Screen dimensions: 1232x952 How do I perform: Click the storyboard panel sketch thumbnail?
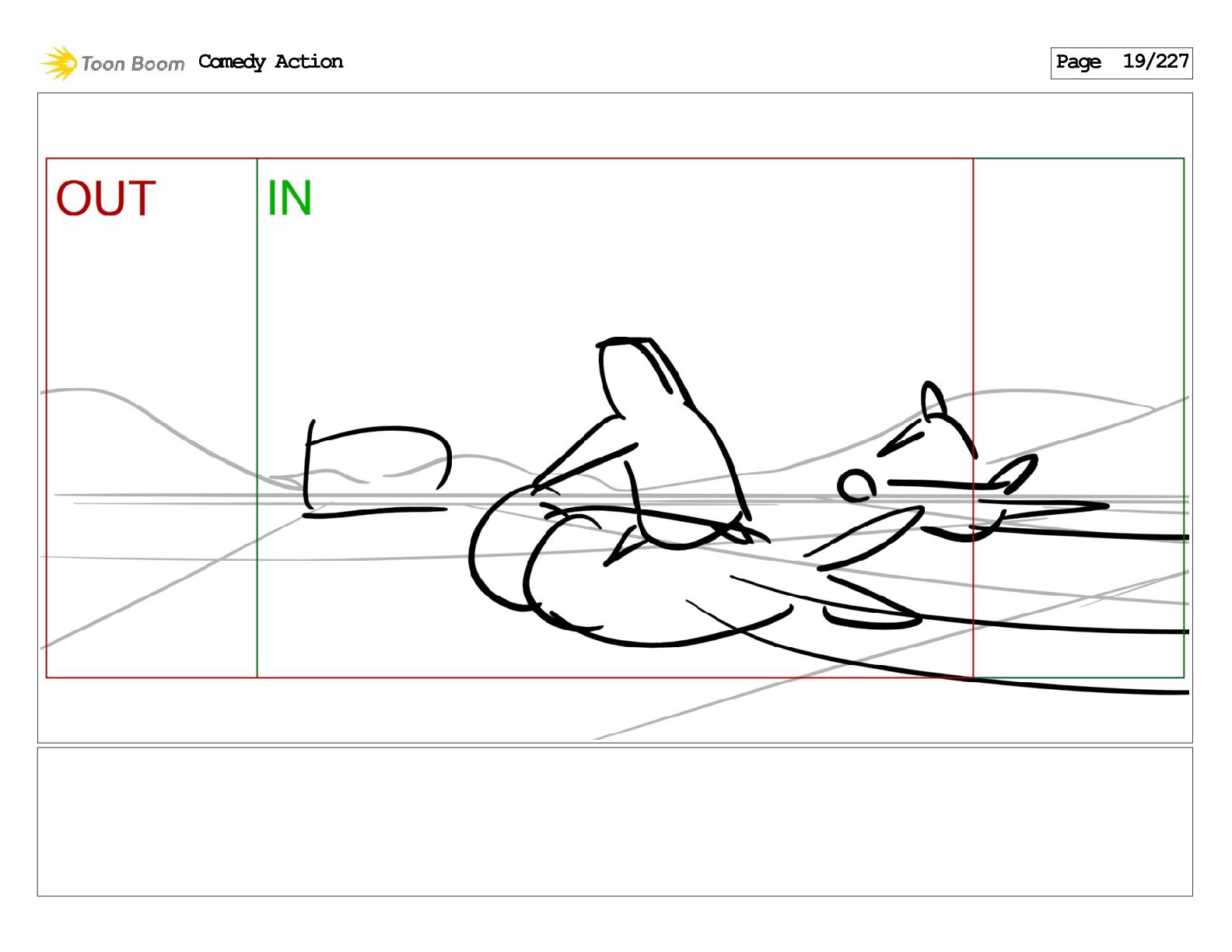614,418
